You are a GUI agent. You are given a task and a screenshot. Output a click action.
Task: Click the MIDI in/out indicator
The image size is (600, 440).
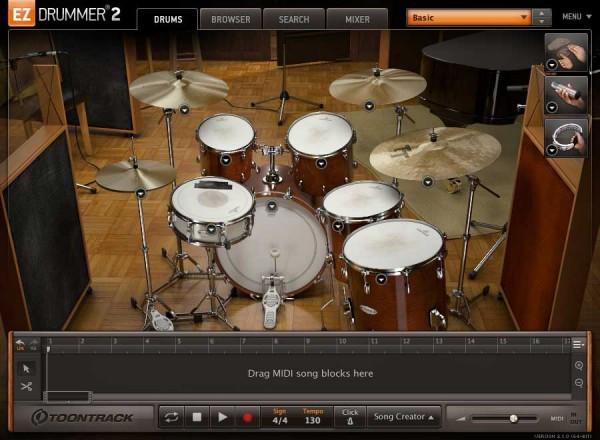[x=566, y=419]
